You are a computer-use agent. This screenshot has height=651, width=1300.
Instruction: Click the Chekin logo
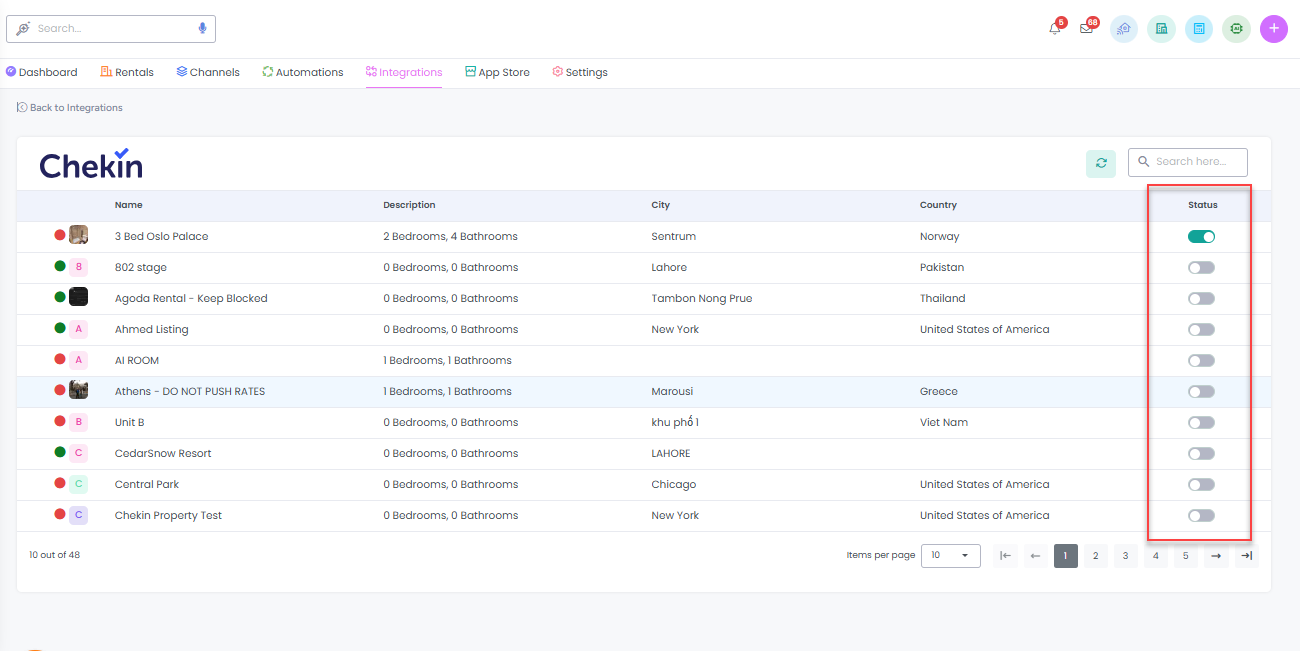coord(91,163)
